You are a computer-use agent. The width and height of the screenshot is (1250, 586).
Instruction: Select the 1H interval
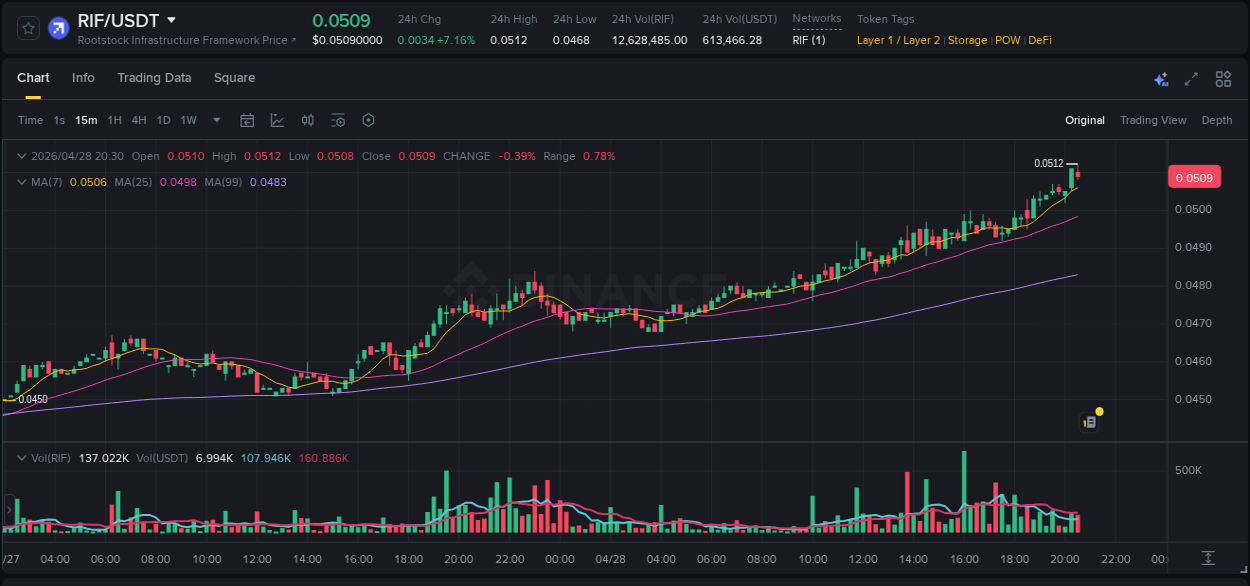(114, 120)
